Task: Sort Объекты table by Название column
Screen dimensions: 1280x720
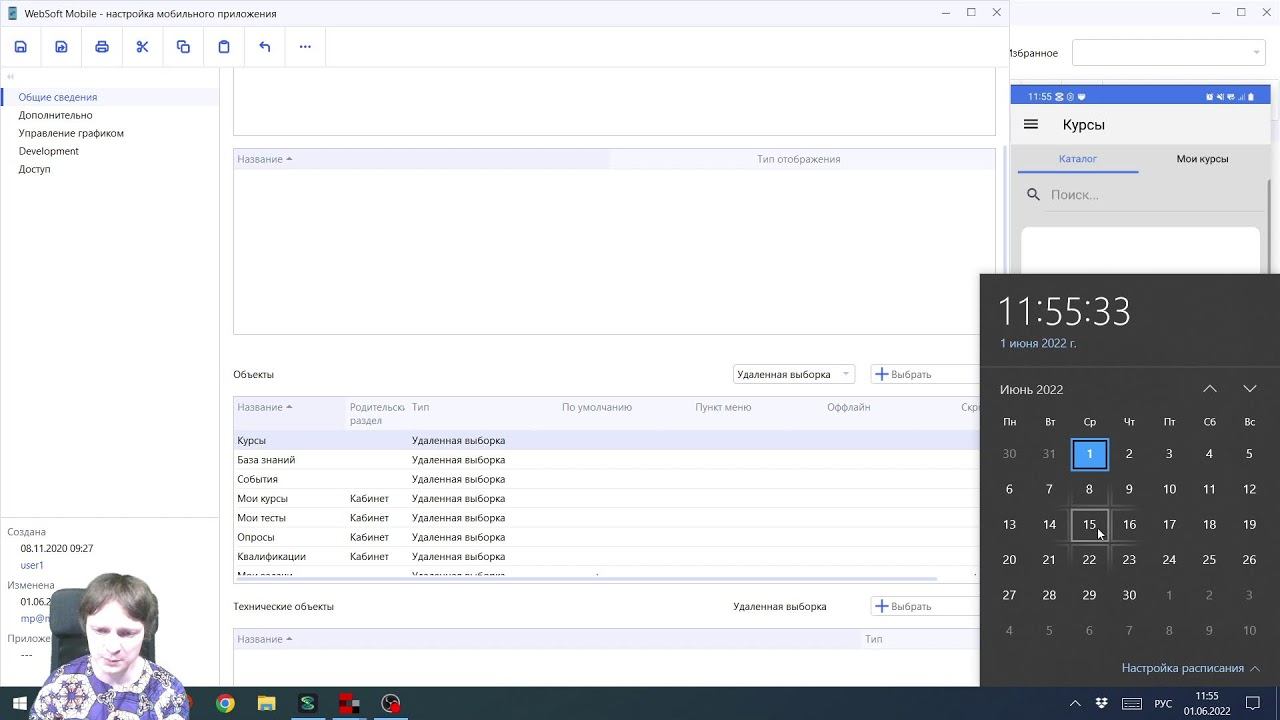Action: 264,407
